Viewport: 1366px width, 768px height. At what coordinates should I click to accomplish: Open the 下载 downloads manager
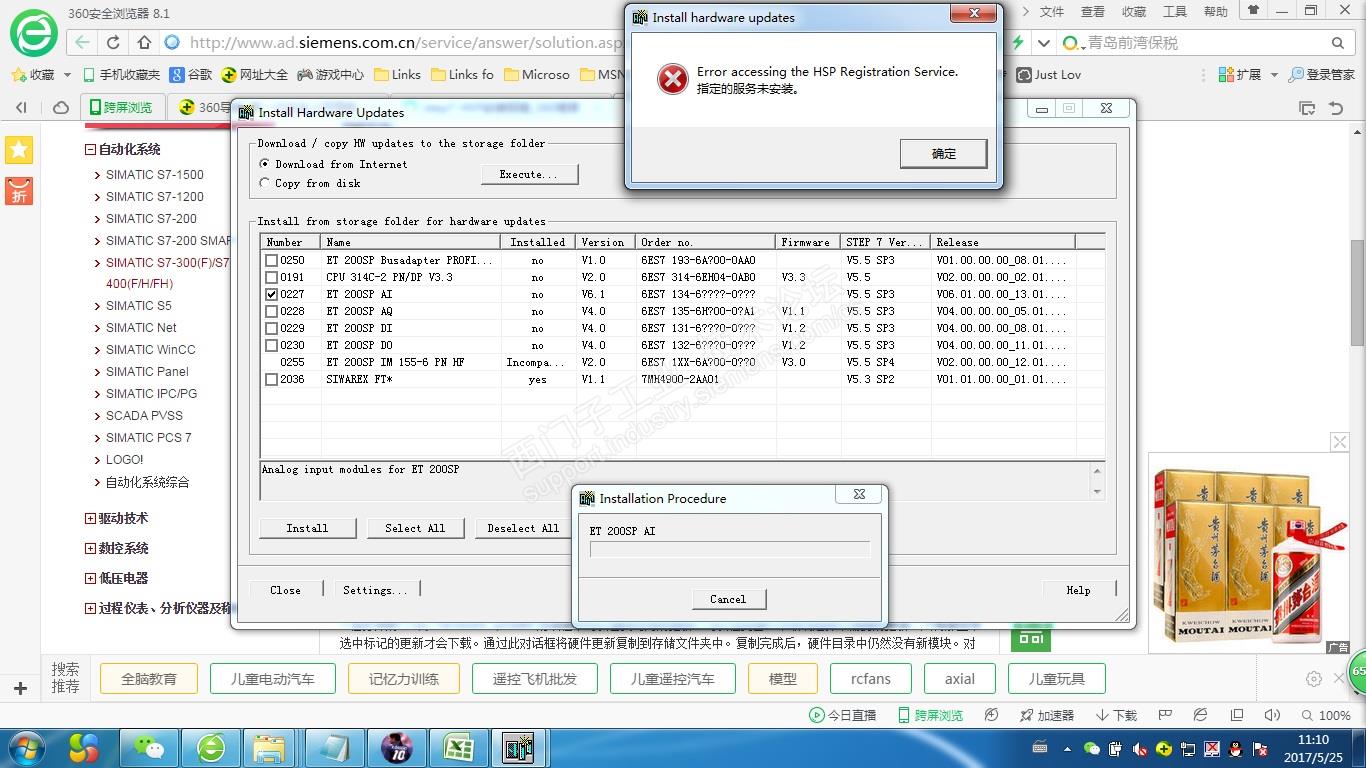point(1117,715)
